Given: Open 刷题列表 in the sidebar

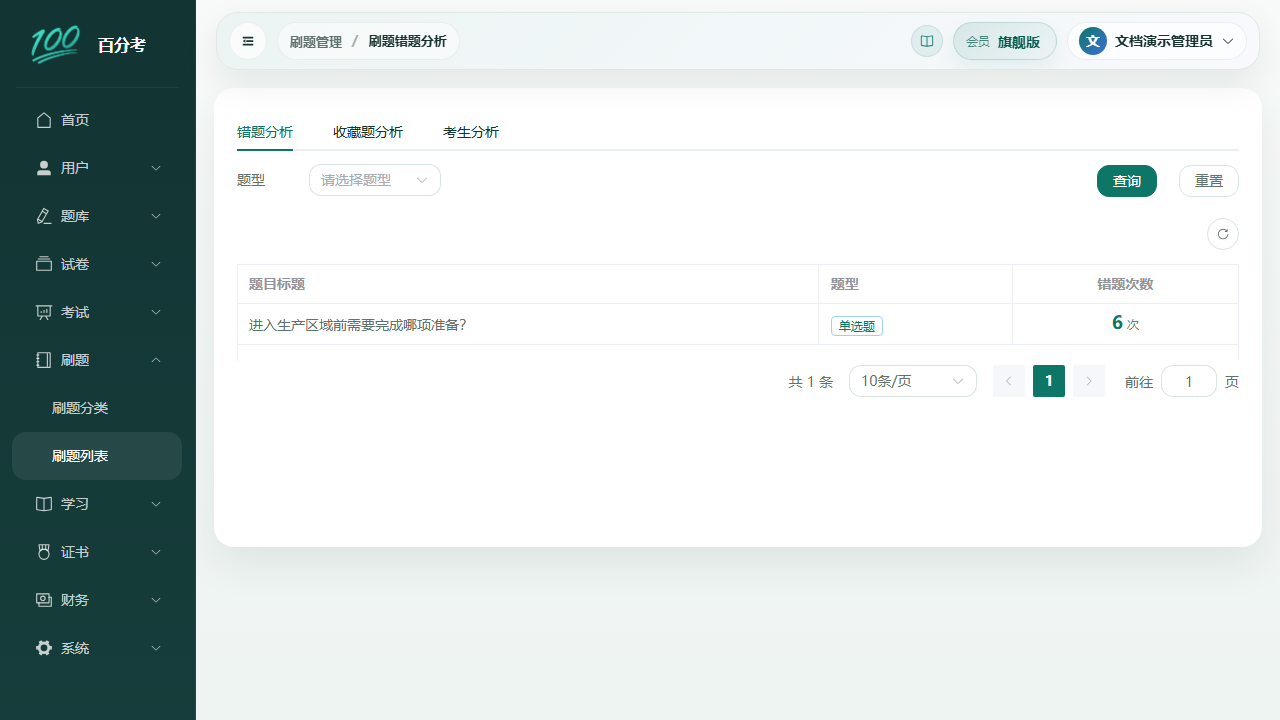Looking at the screenshot, I should [97, 456].
